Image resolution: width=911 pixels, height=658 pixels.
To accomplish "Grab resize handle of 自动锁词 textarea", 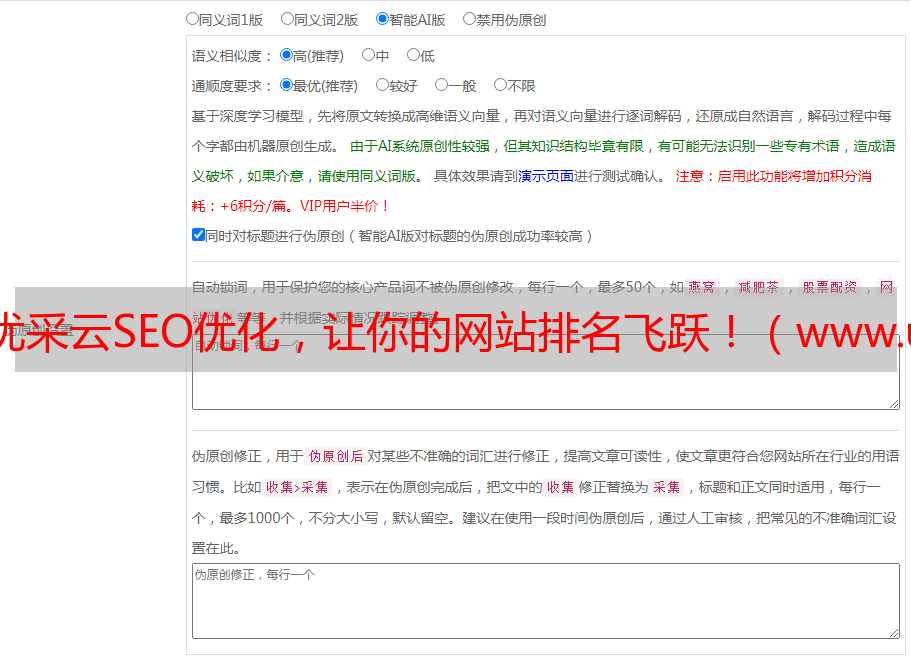I will (x=894, y=404).
